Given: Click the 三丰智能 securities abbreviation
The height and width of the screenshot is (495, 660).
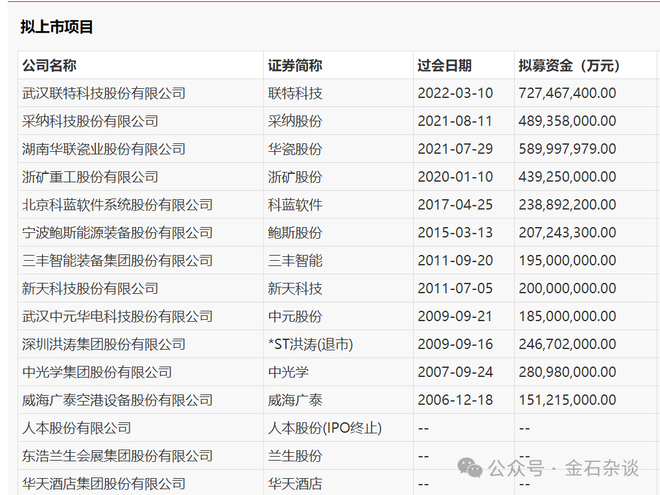Looking at the screenshot, I should click(x=295, y=261).
